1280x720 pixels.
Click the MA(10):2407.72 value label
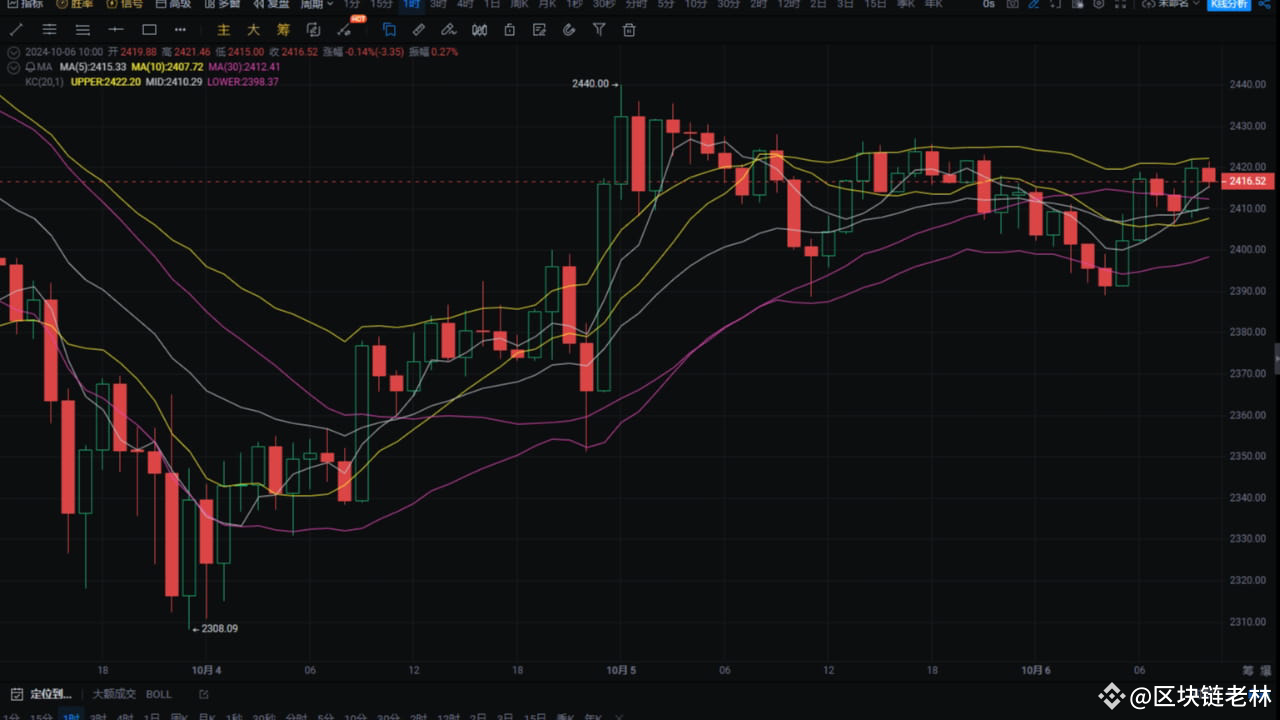pyautogui.click(x=168, y=67)
